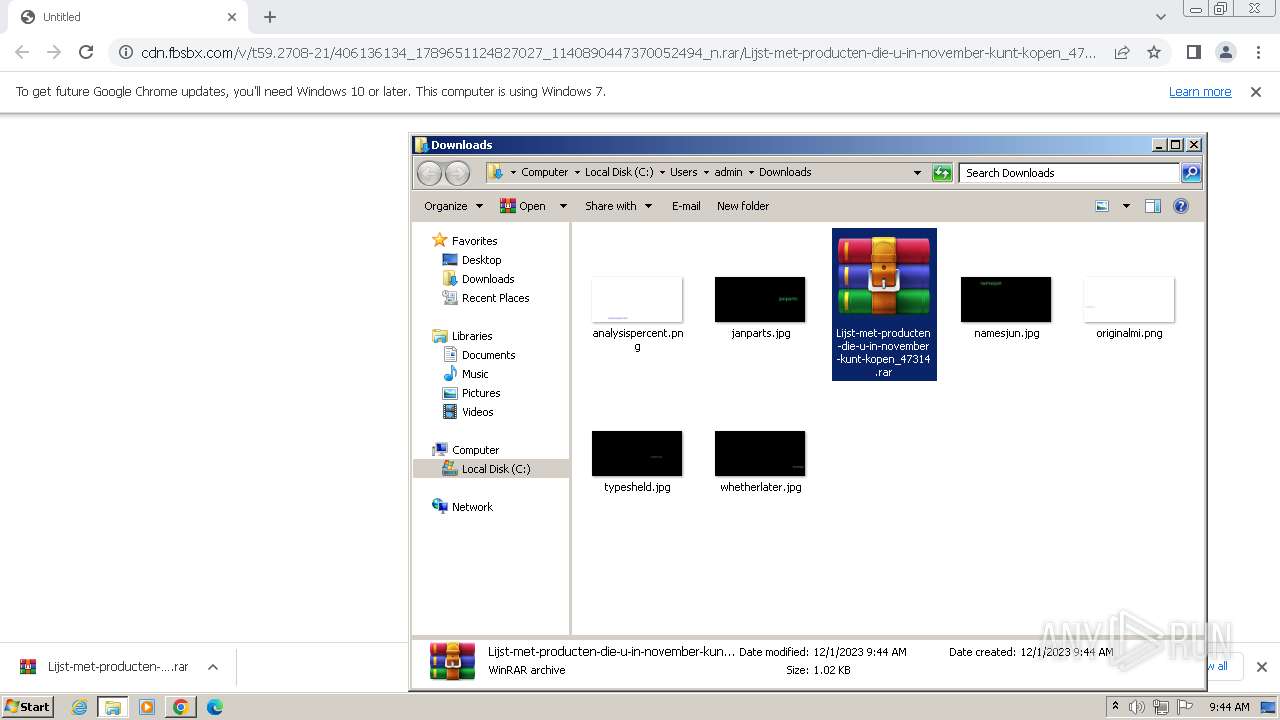Viewport: 1280px width, 720px height.
Task: Open a new Chrome tab
Action: (270, 17)
